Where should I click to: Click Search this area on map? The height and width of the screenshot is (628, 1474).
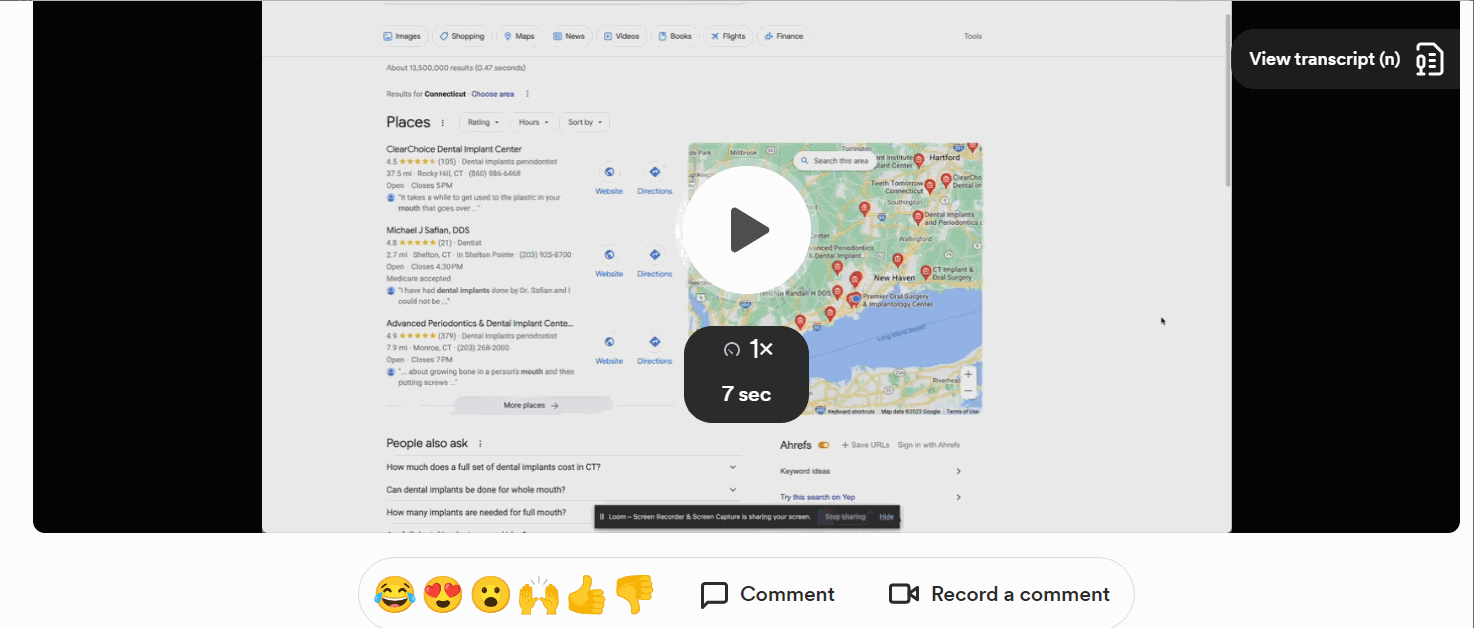(834, 160)
